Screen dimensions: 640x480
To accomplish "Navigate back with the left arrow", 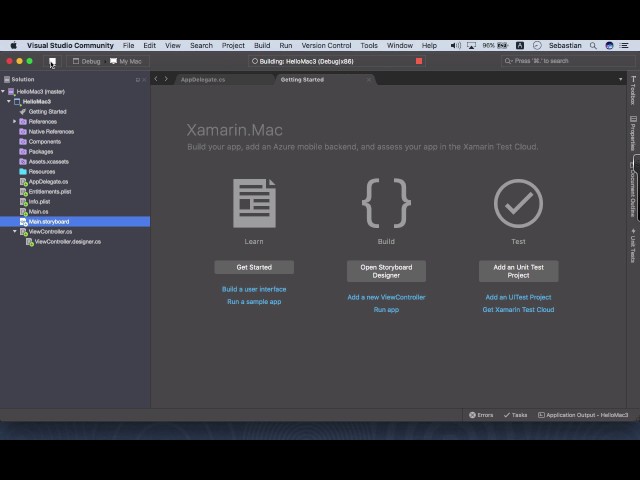I will 156,79.
